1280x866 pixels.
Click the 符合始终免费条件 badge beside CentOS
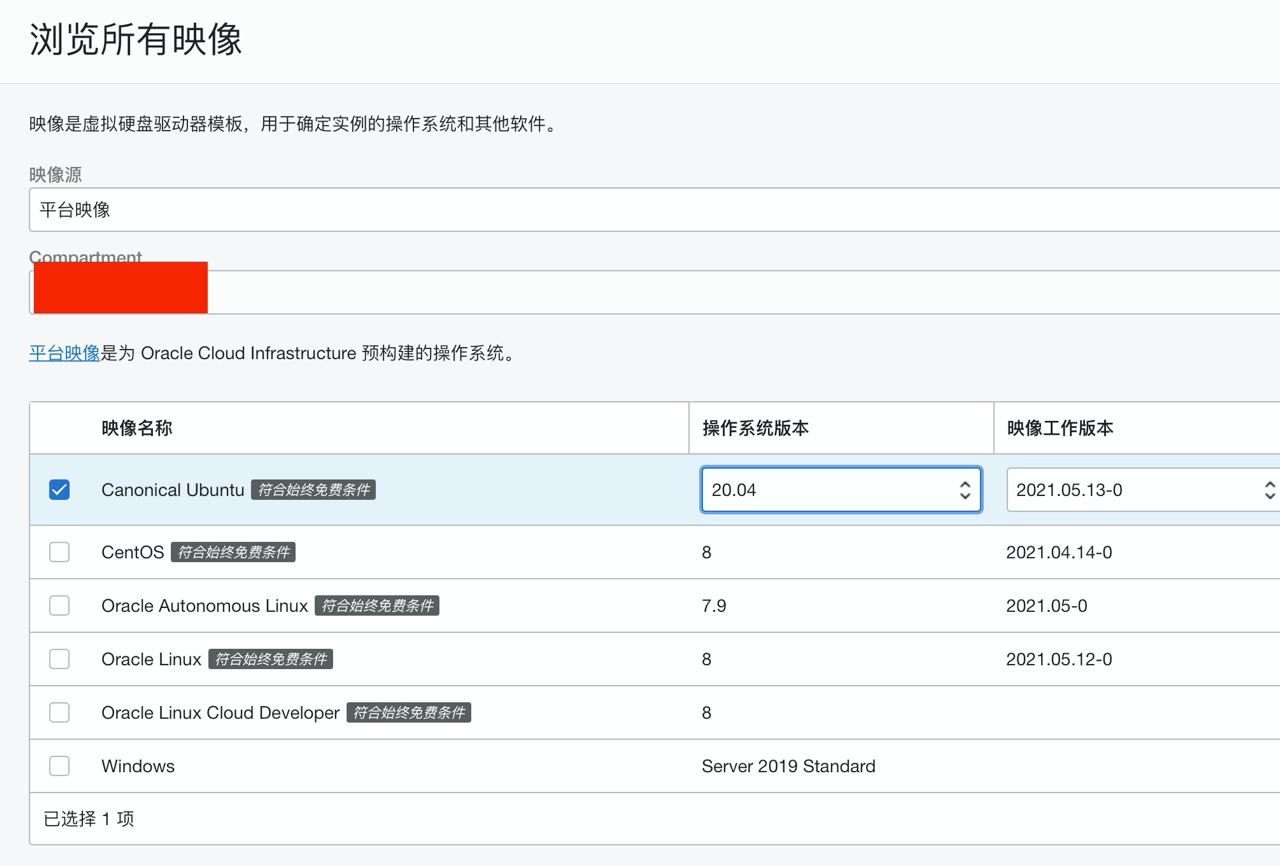234,552
